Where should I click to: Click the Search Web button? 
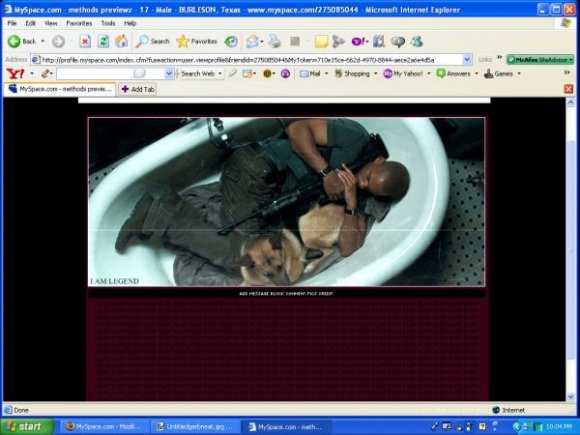(197, 74)
